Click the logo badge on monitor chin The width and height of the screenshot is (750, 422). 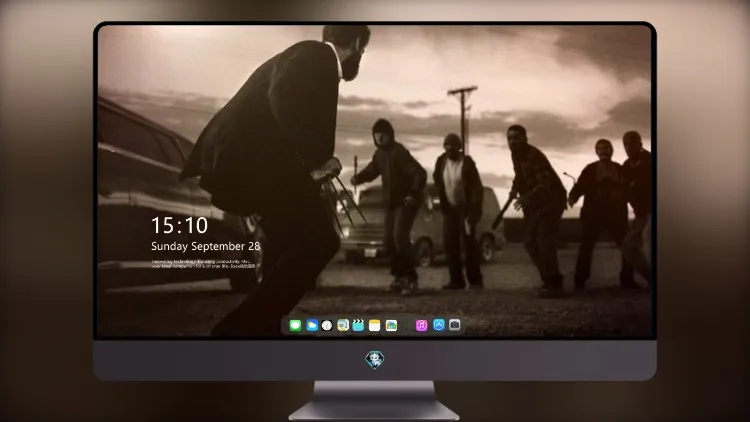click(x=375, y=360)
